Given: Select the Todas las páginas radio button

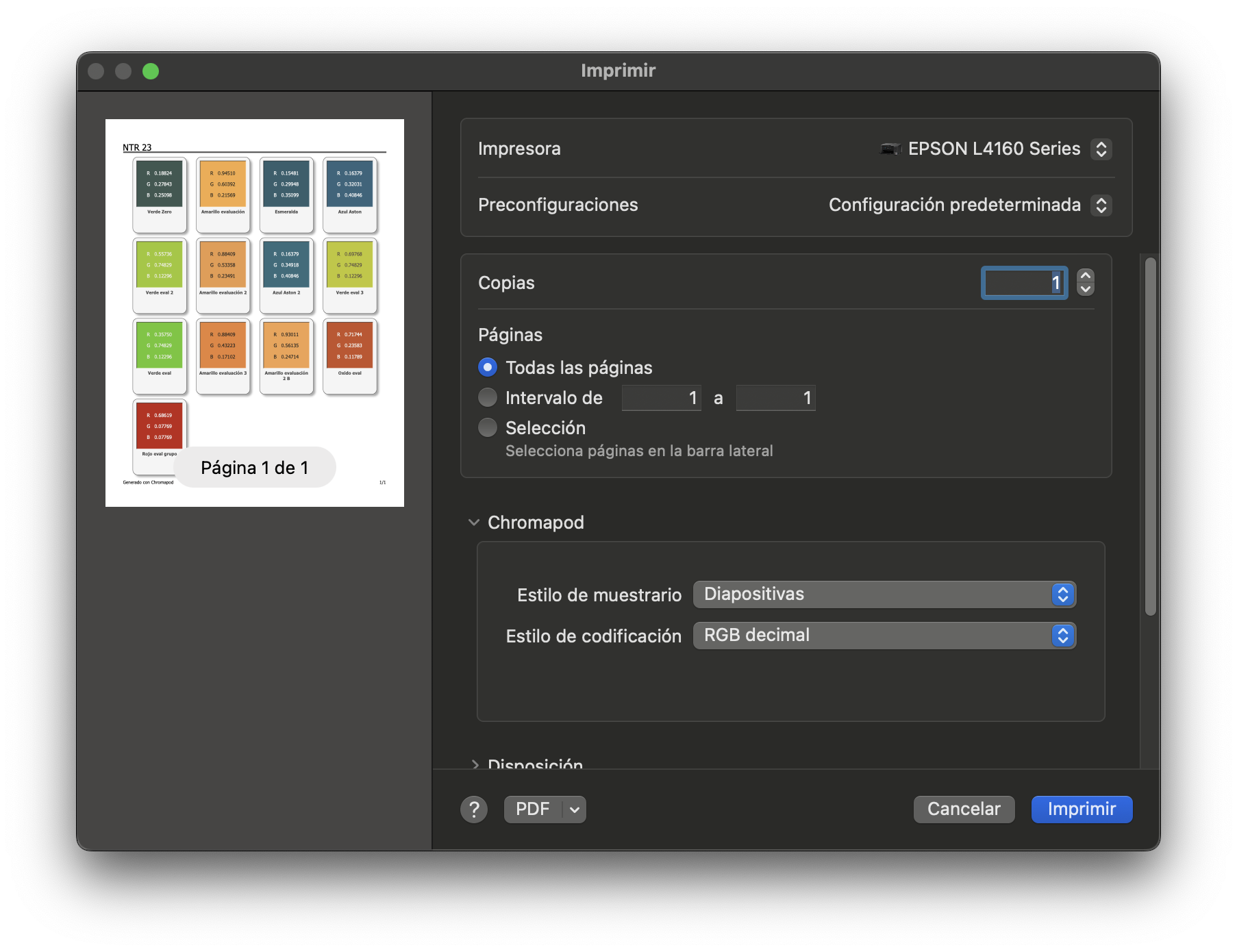Looking at the screenshot, I should 488,368.
